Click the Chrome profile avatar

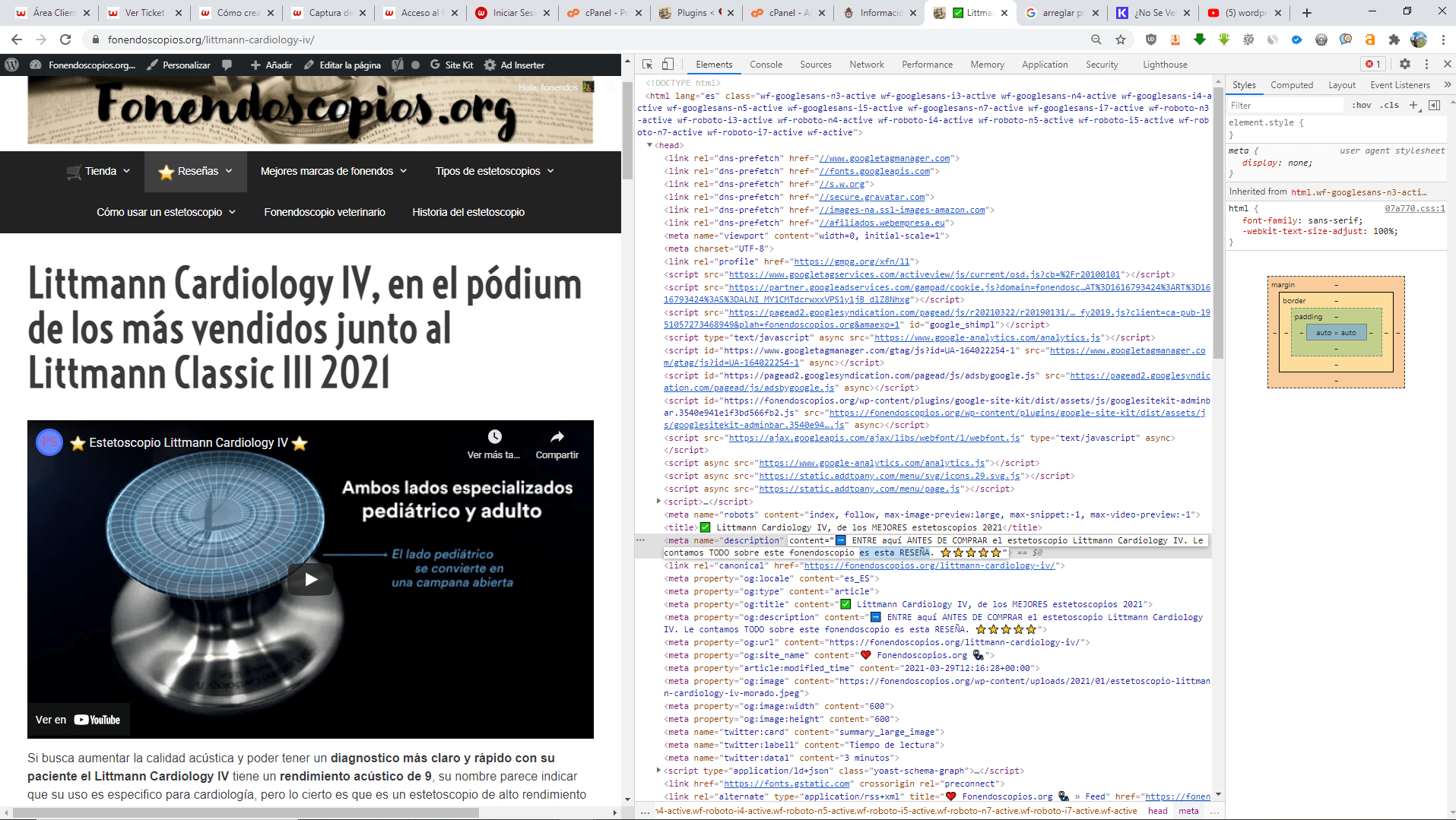coord(1419,40)
